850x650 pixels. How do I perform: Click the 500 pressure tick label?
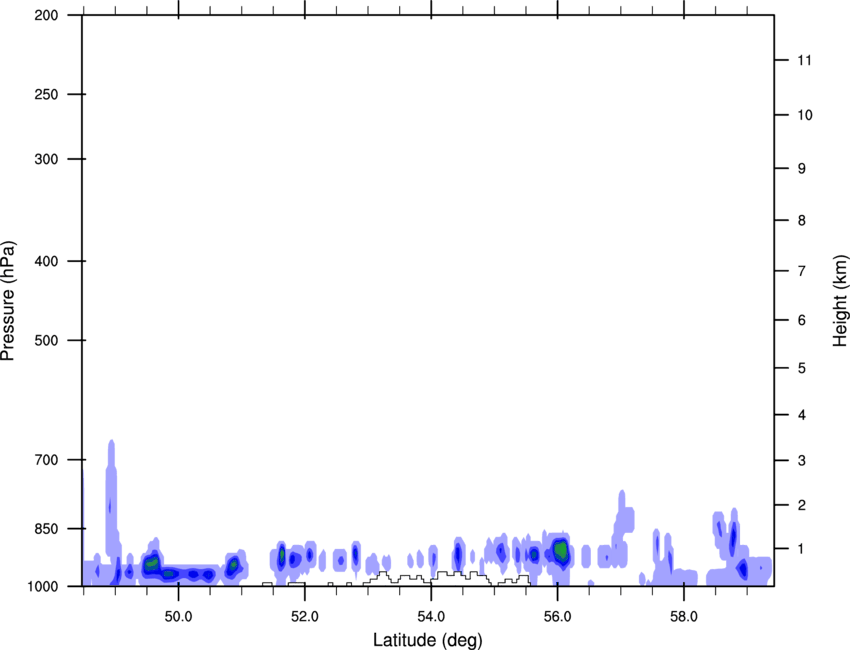pos(46,340)
